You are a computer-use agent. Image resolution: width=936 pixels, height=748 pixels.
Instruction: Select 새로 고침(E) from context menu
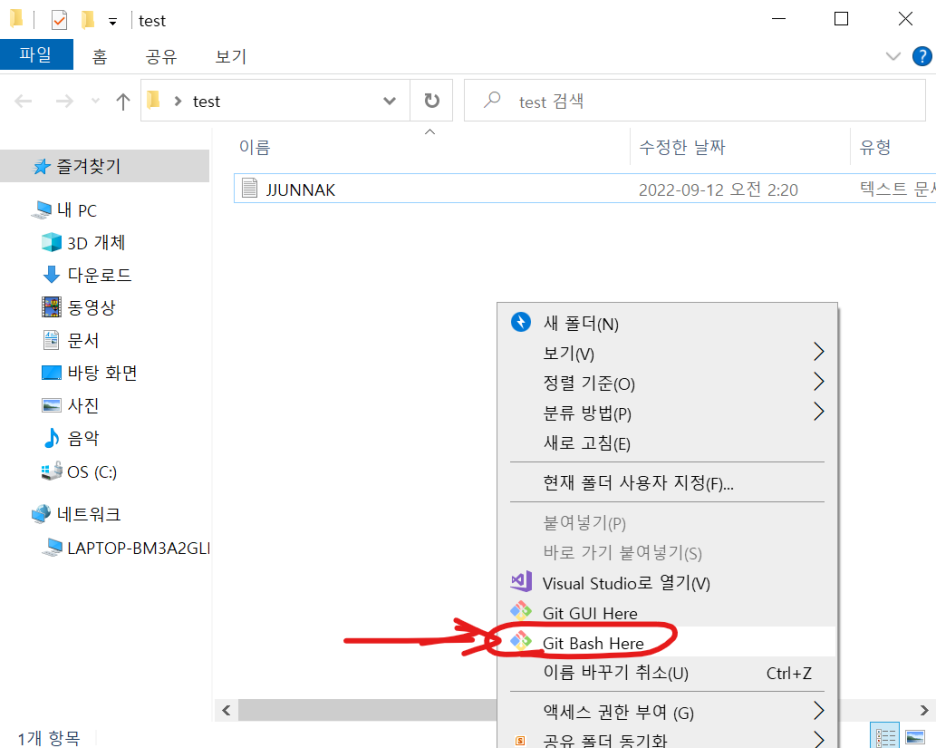(666, 443)
